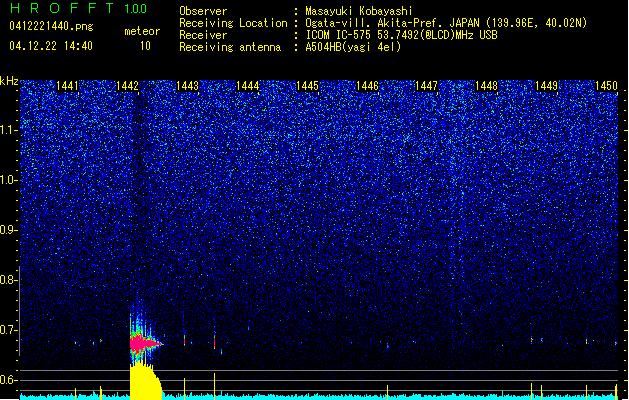The height and width of the screenshot is (400, 629).
Task: Click the A504HB(yagi 4el) antenna text
Action: (x=353, y=47)
